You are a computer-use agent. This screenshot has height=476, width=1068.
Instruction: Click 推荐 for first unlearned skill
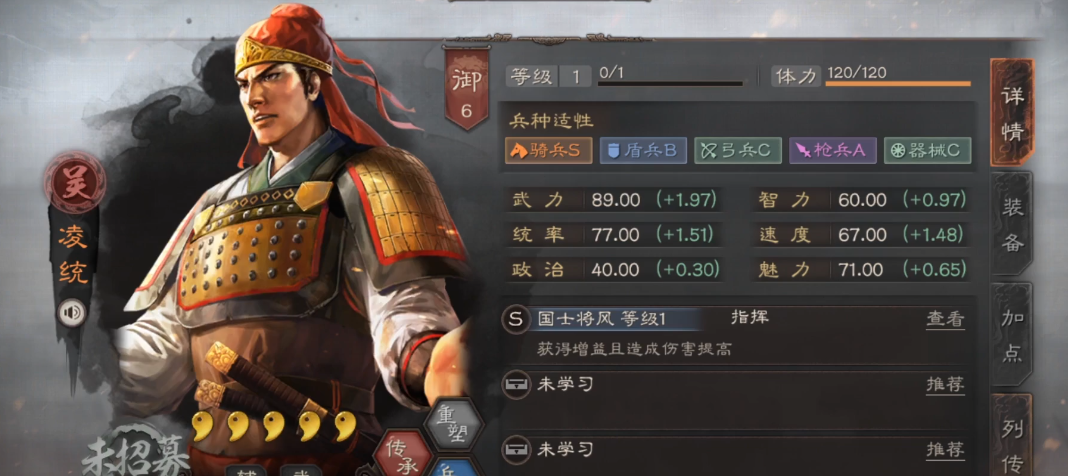tap(945, 384)
